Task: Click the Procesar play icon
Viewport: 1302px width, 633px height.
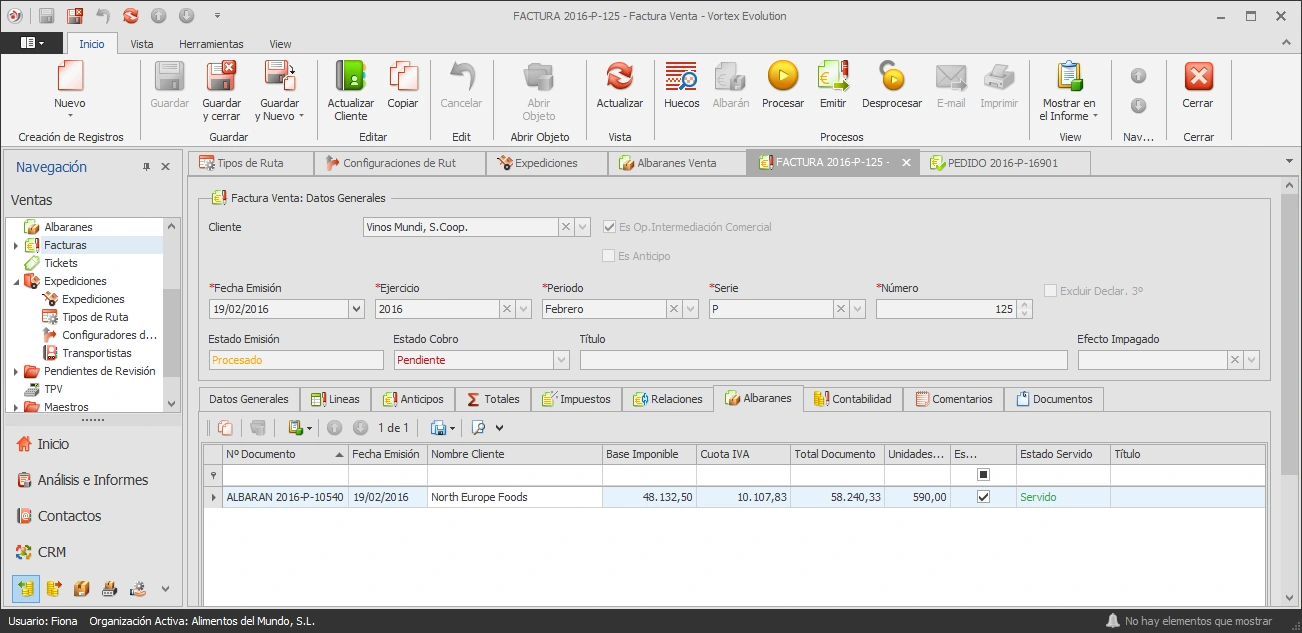Action: coord(782,76)
